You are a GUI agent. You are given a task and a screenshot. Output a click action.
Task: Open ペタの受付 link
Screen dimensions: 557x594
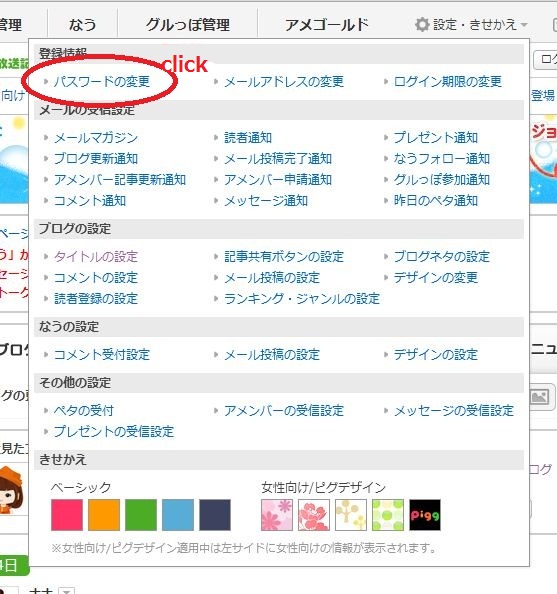tap(84, 411)
